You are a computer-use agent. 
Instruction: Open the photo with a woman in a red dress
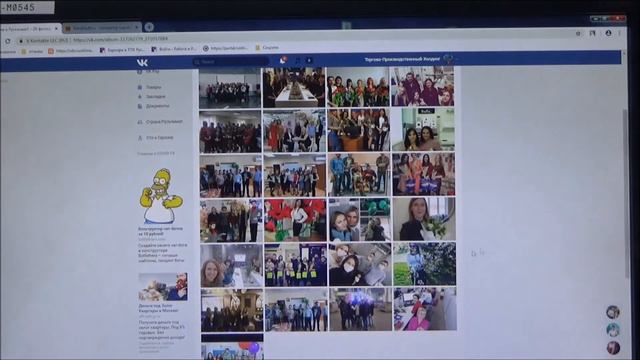tap(294, 131)
